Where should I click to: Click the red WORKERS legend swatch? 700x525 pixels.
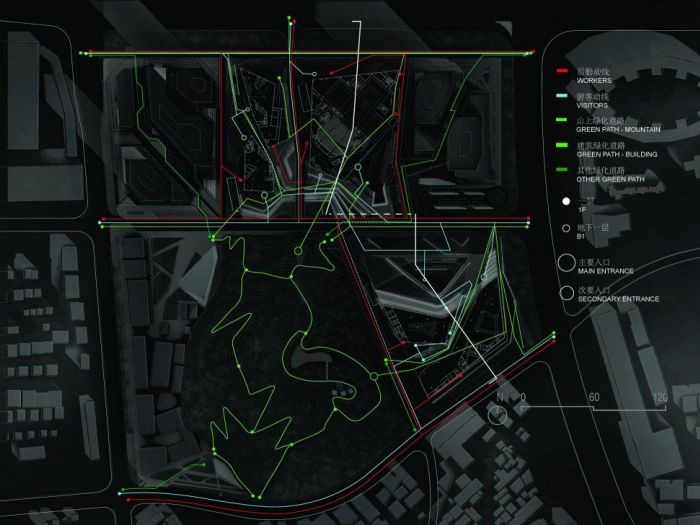click(x=562, y=71)
